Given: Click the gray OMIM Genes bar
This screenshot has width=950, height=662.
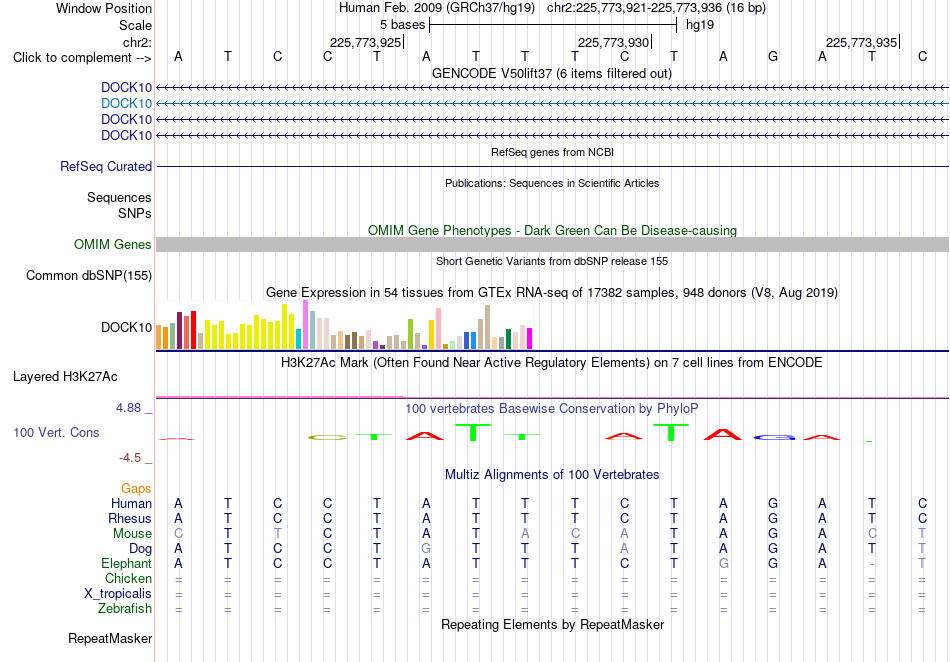Looking at the screenshot, I should [552, 245].
